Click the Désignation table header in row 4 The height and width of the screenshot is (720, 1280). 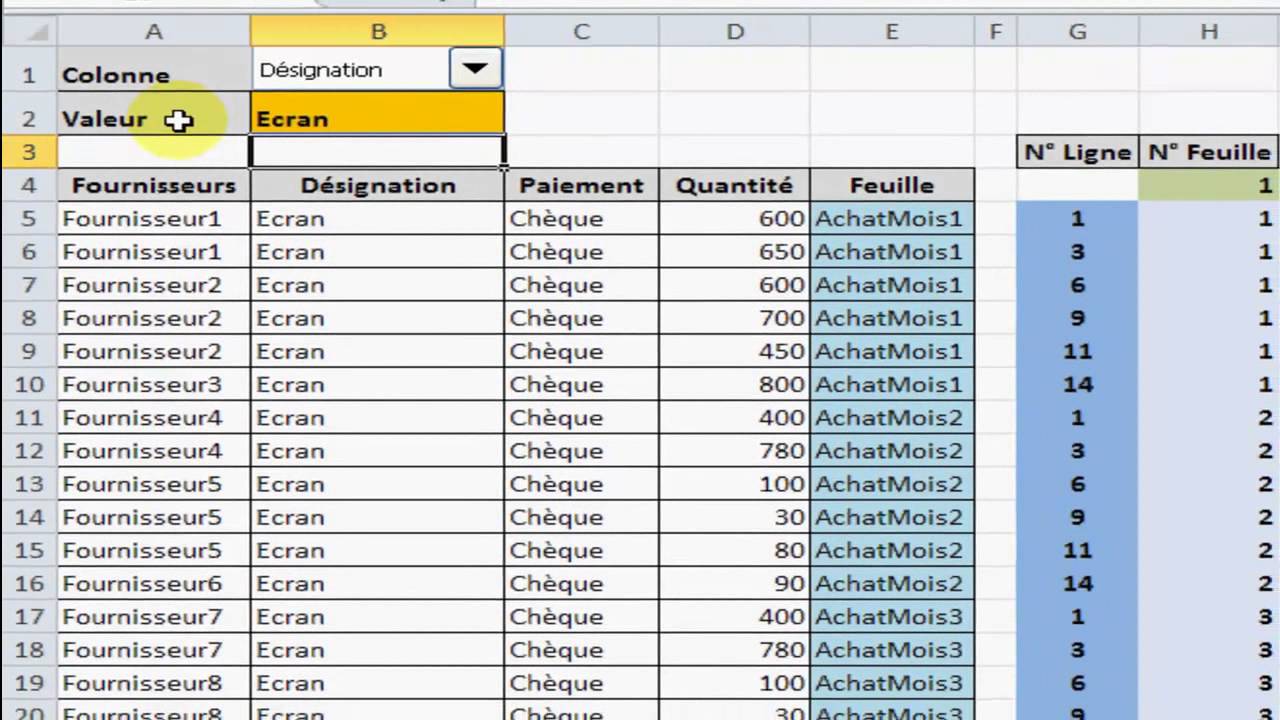[378, 185]
